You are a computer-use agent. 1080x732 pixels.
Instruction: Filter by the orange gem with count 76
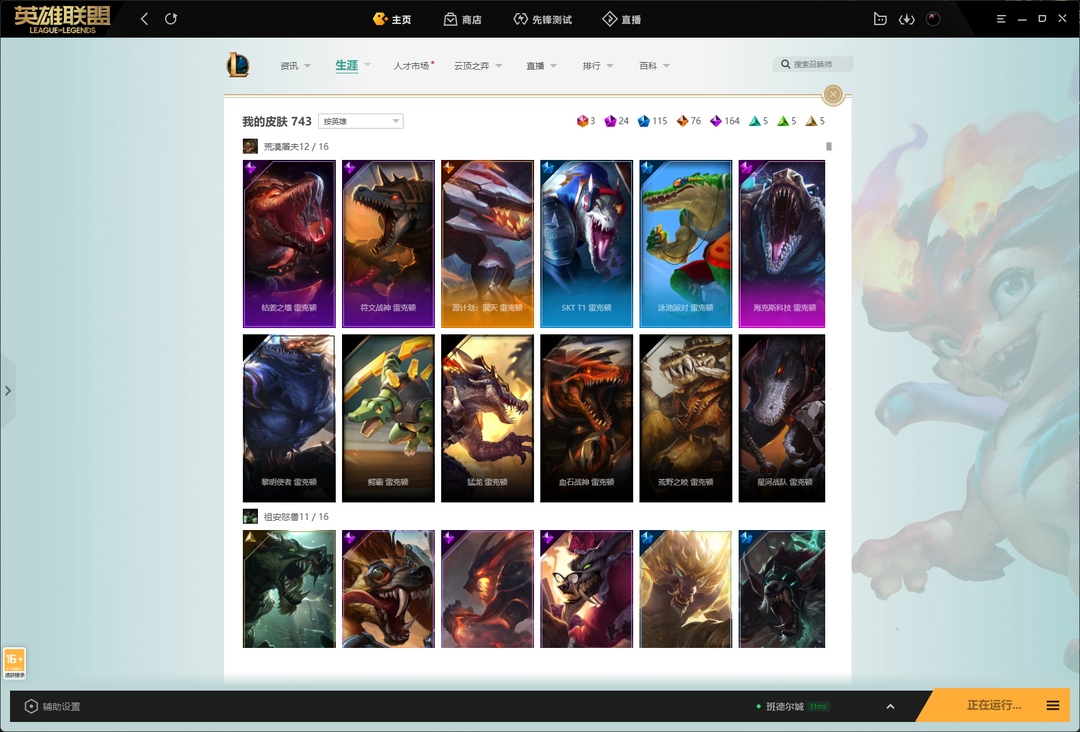[x=682, y=121]
